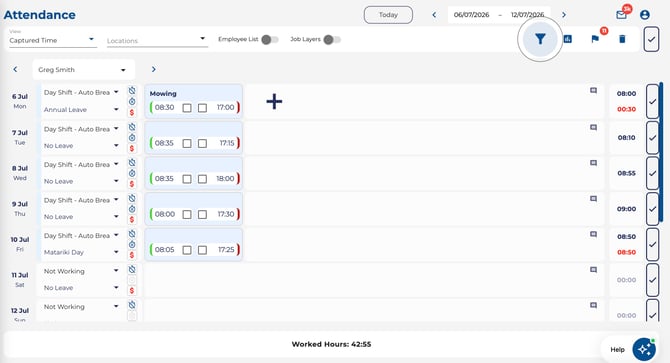Open the filter funnel icon

[540, 39]
